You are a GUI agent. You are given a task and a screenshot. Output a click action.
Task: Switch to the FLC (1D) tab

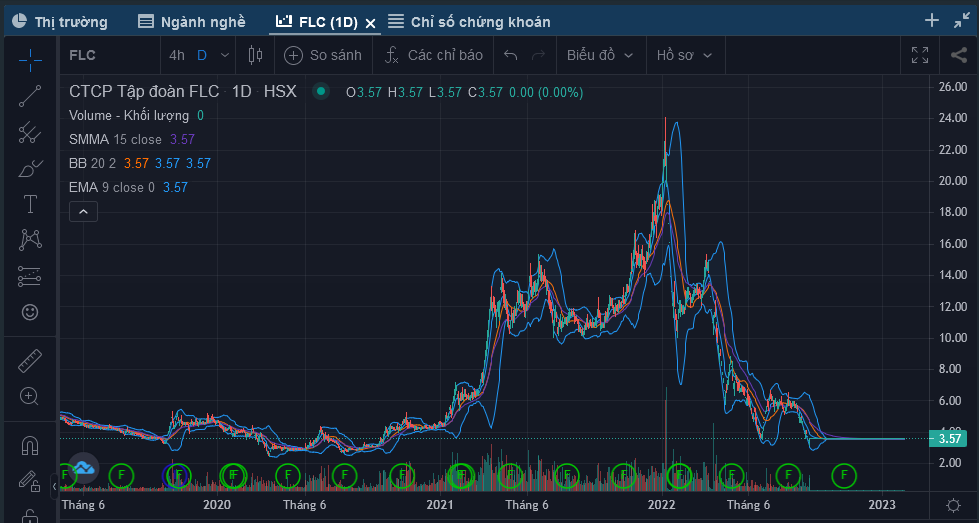(317, 22)
